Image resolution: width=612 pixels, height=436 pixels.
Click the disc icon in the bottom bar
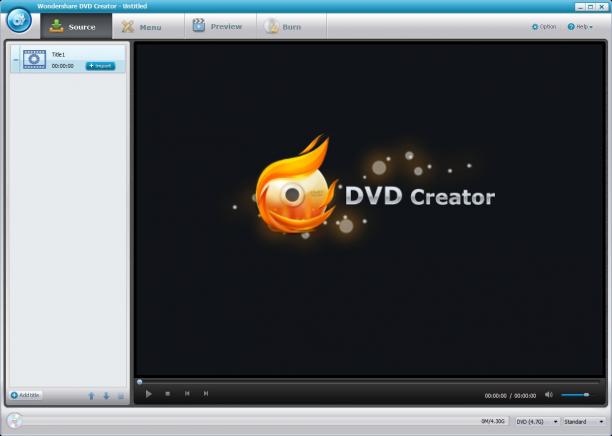click(x=14, y=421)
